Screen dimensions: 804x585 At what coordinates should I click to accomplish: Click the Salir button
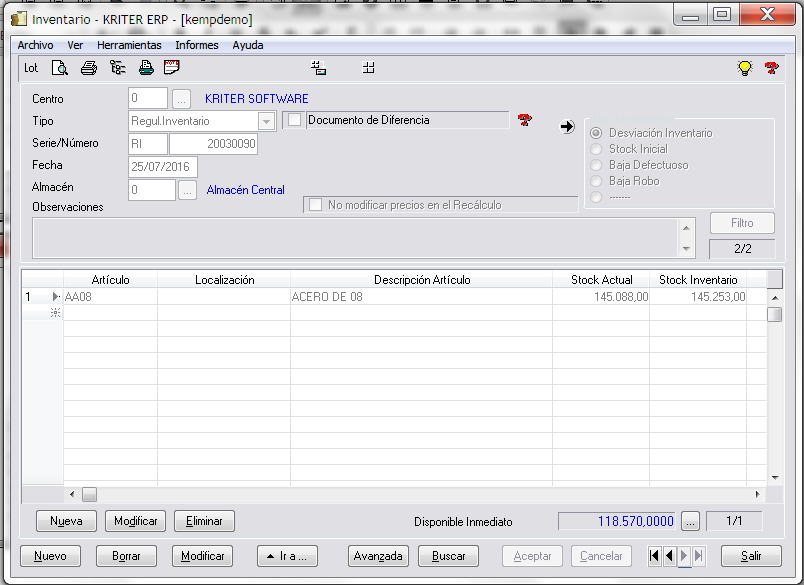[751, 556]
